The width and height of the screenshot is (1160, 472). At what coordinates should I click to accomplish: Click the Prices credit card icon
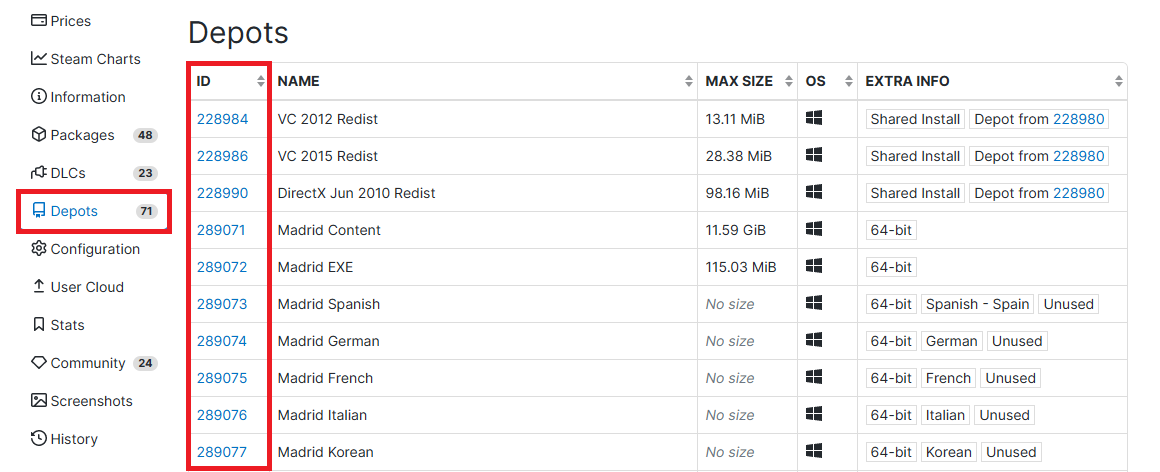click(39, 20)
